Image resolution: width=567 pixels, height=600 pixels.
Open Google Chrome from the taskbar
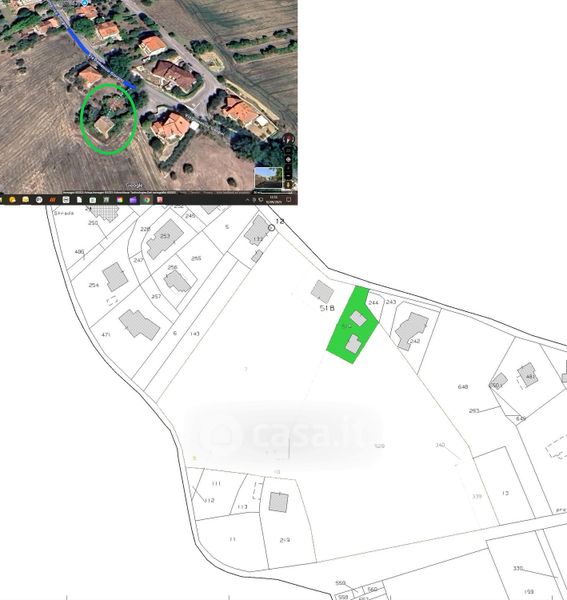tap(147, 200)
